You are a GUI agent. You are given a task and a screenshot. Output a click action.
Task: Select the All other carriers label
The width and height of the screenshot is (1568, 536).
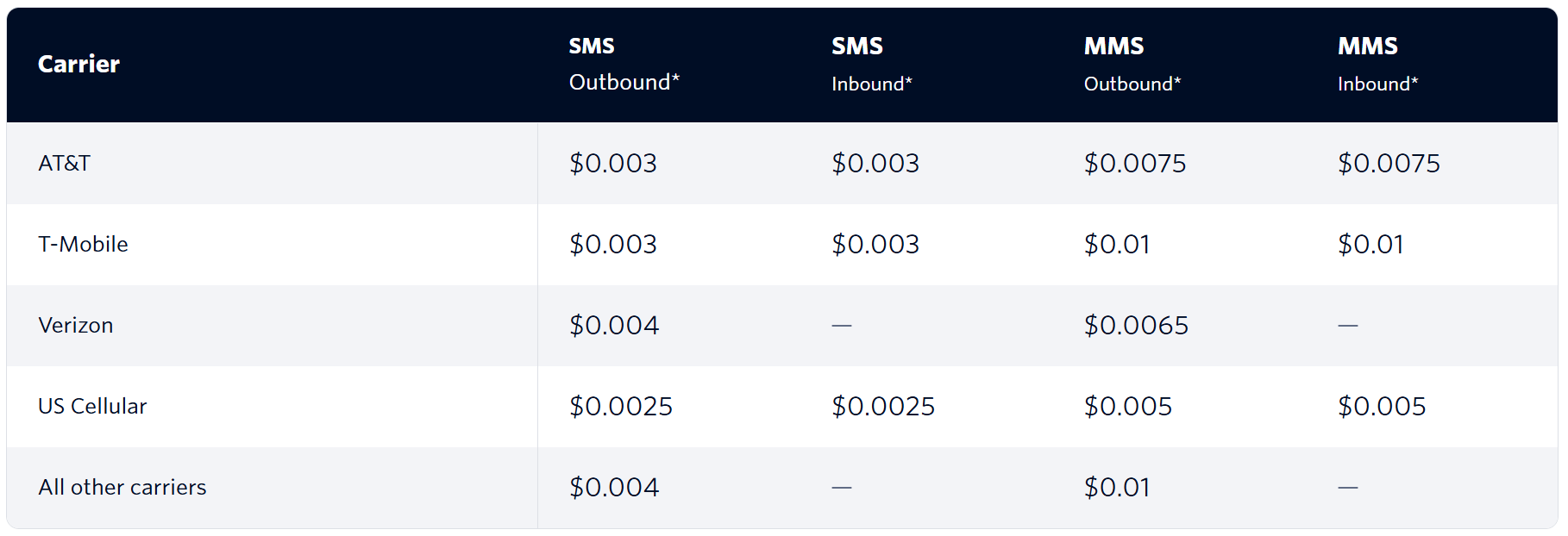(122, 487)
